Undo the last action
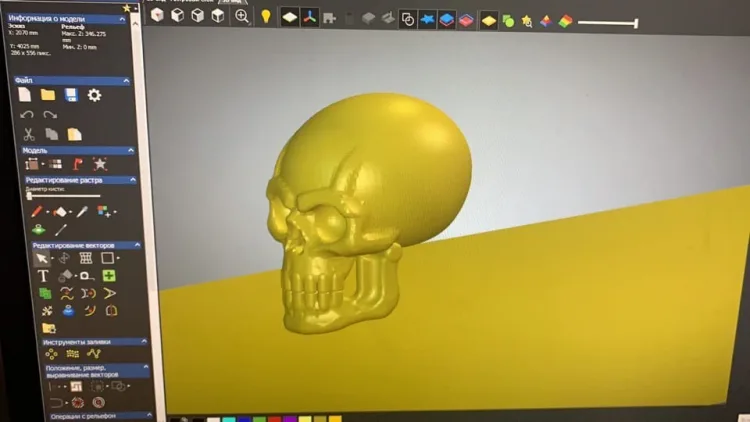 click(27, 114)
